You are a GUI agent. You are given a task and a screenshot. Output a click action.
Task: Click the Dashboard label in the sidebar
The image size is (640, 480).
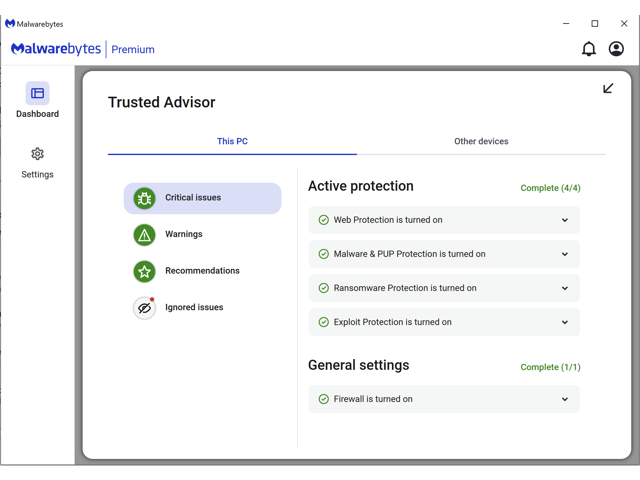coord(38,114)
